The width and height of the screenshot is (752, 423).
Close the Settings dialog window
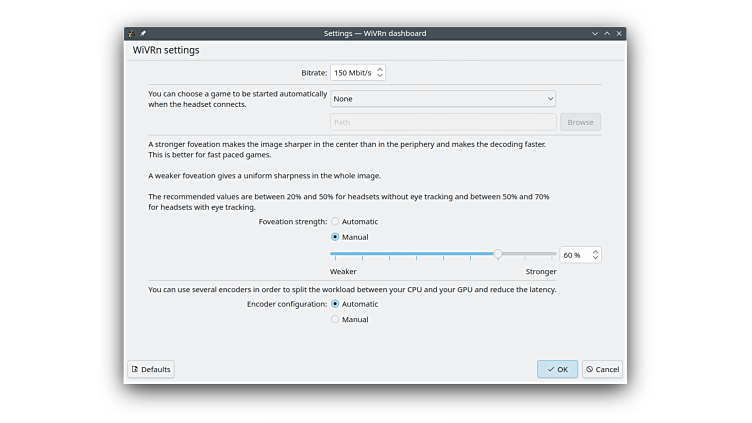(619, 33)
